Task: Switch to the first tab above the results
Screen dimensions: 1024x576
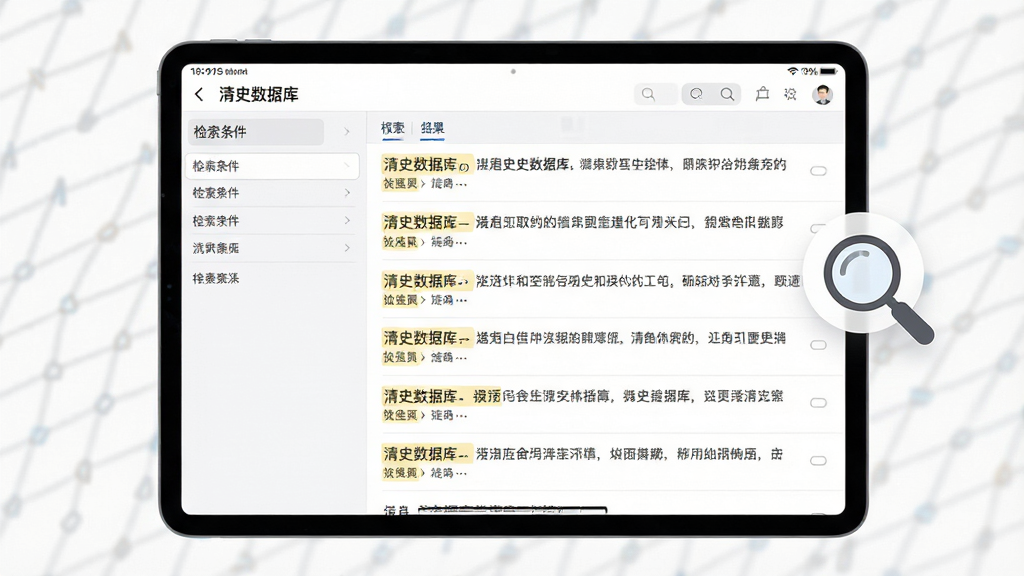Action: click(393, 128)
